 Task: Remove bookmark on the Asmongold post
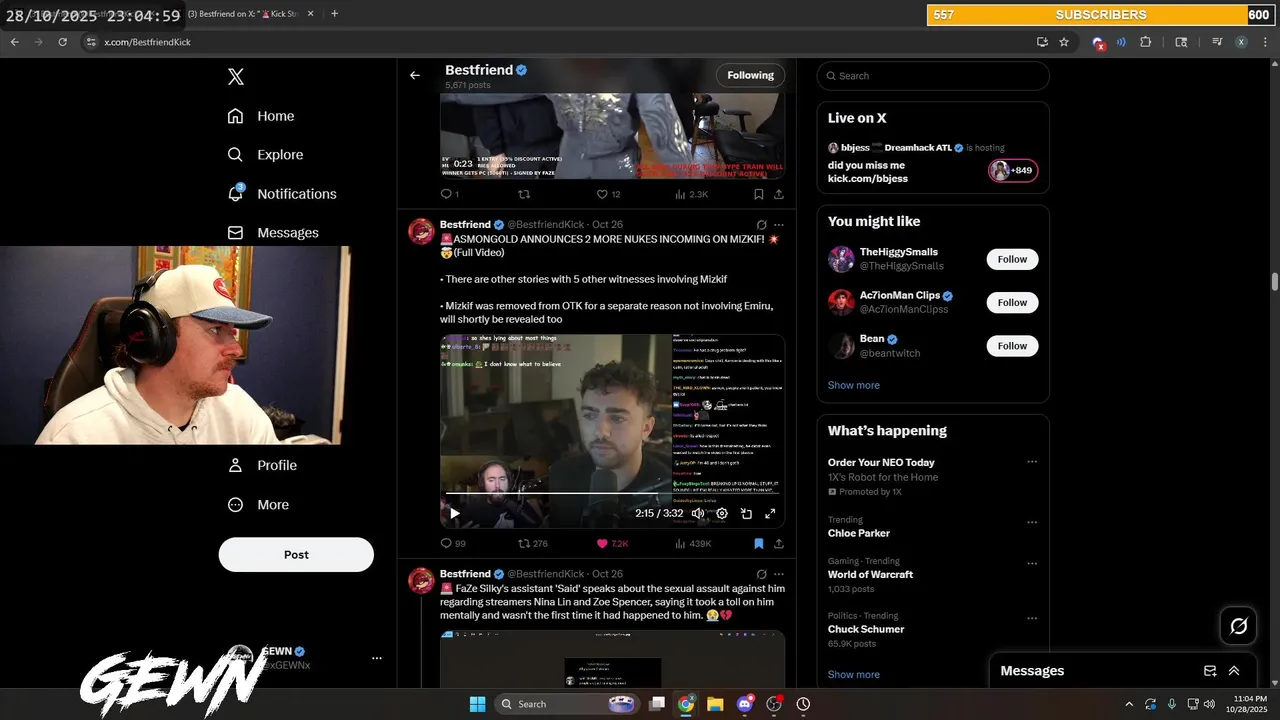(759, 544)
